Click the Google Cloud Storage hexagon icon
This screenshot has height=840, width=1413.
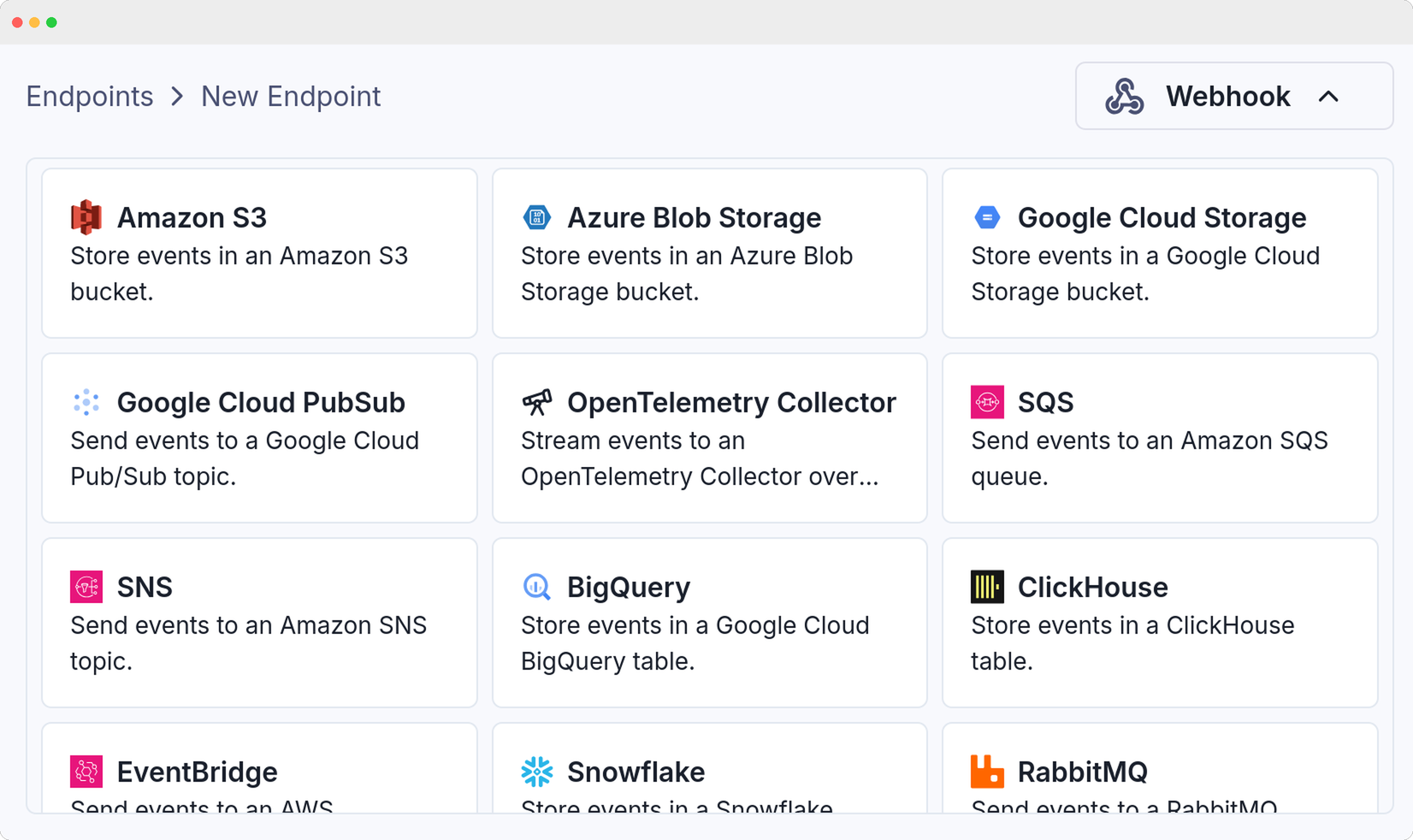point(987,217)
